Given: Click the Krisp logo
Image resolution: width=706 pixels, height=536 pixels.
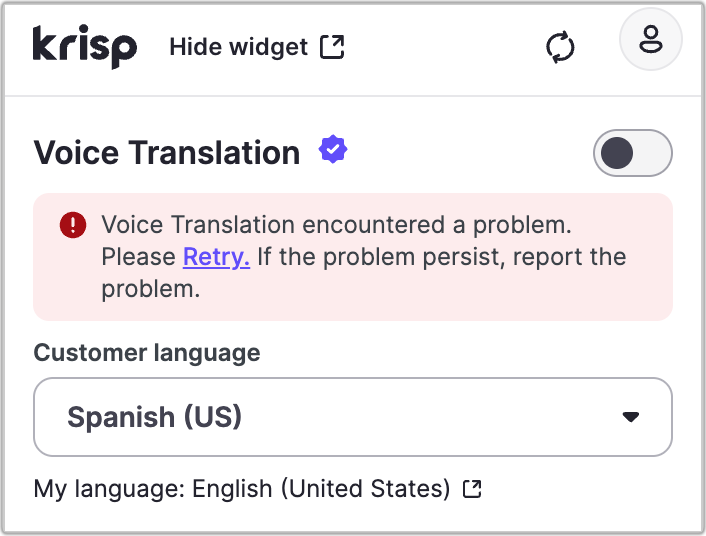Looking at the screenshot, I should [x=84, y=46].
